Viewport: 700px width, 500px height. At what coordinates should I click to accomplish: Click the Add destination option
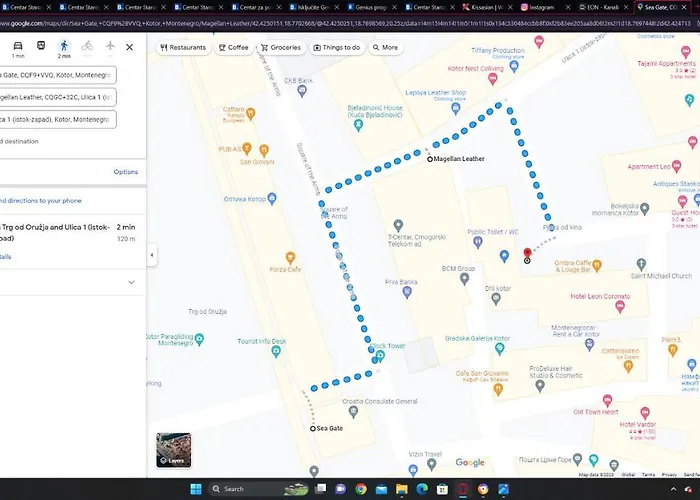[x=19, y=142]
